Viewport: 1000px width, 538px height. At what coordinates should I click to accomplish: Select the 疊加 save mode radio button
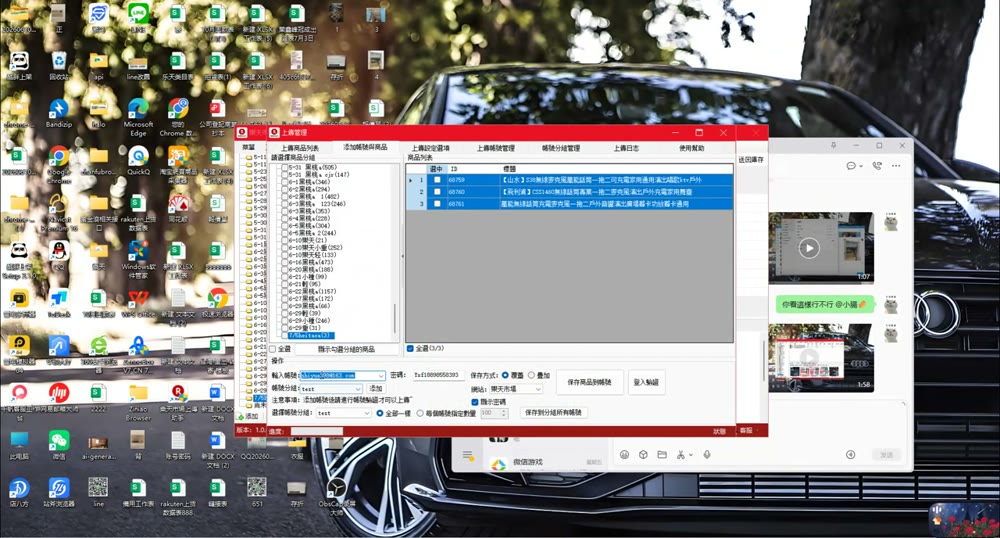pos(531,375)
